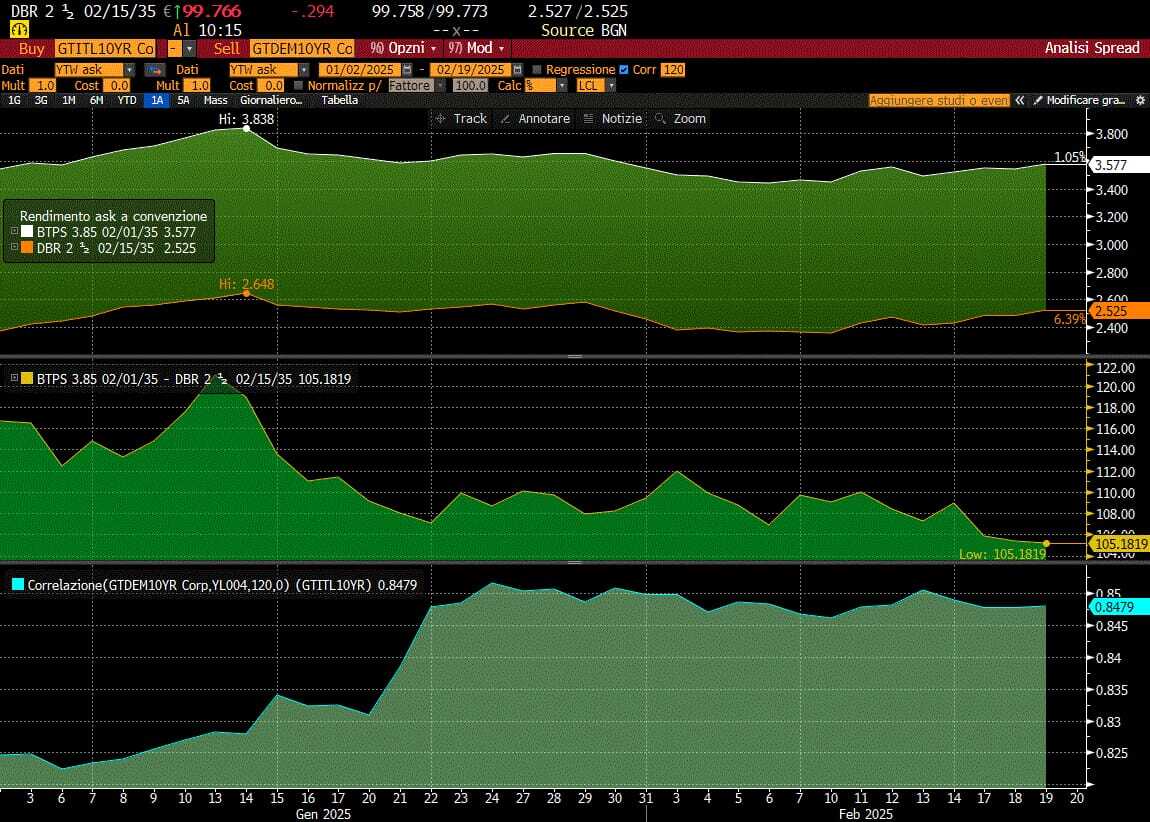Click the chart settings gear icon
This screenshot has width=1150, height=822.
pos(1140,100)
